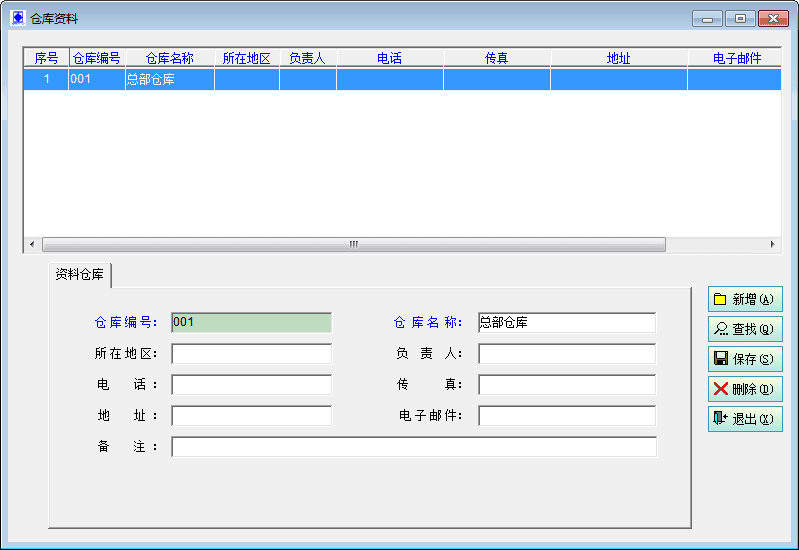Click the 地址 column header
Viewport: 799px width, 550px height.
(618, 59)
